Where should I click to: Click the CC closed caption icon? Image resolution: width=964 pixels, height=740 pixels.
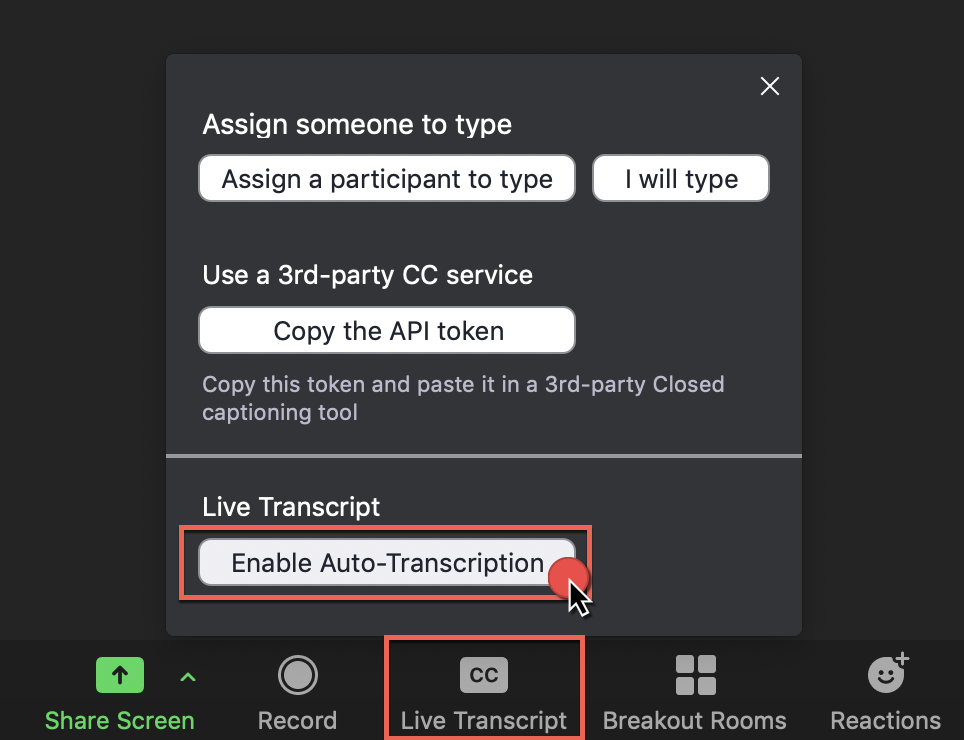coord(484,676)
